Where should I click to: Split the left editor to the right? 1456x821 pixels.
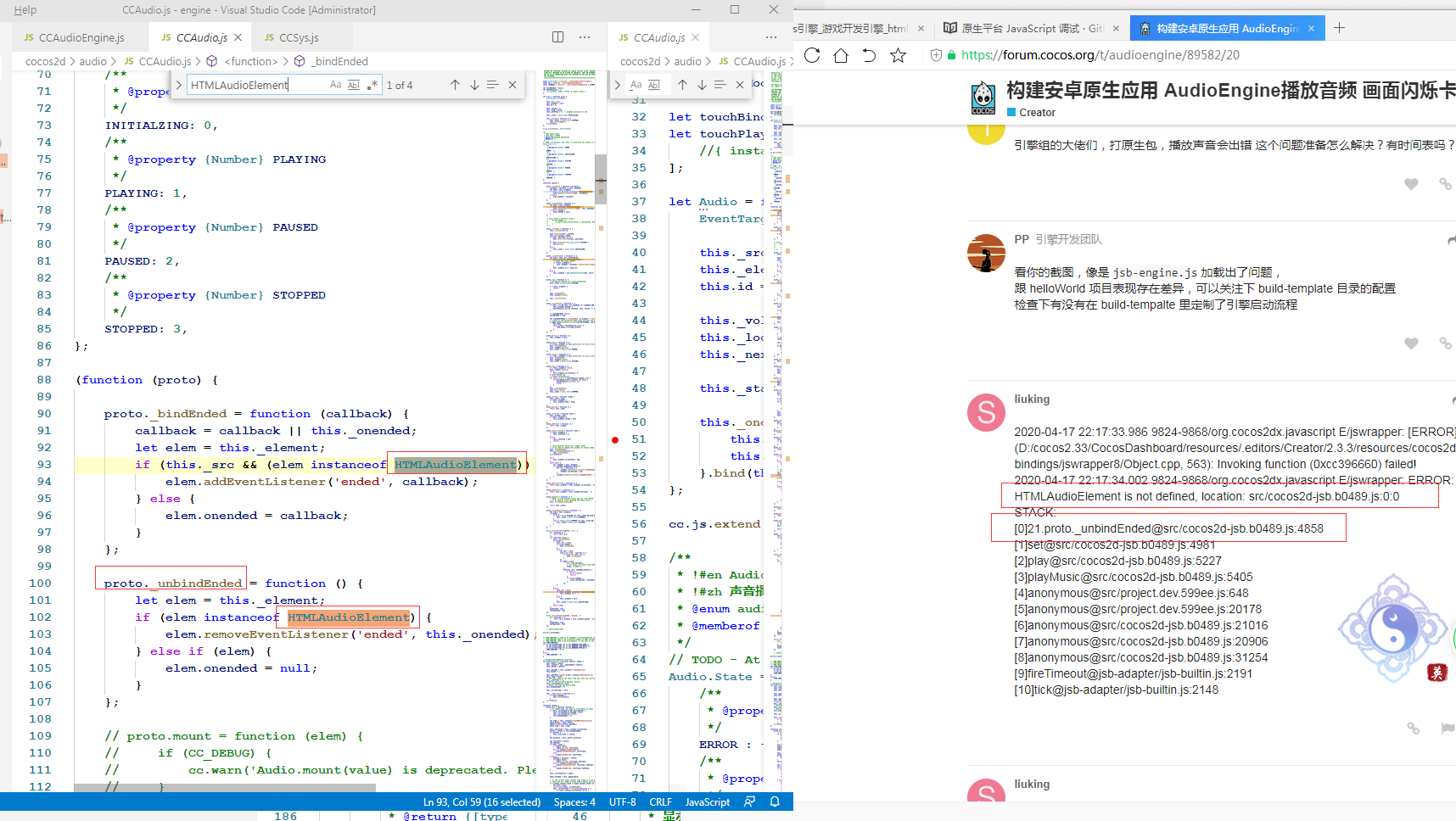pyautogui.click(x=557, y=37)
